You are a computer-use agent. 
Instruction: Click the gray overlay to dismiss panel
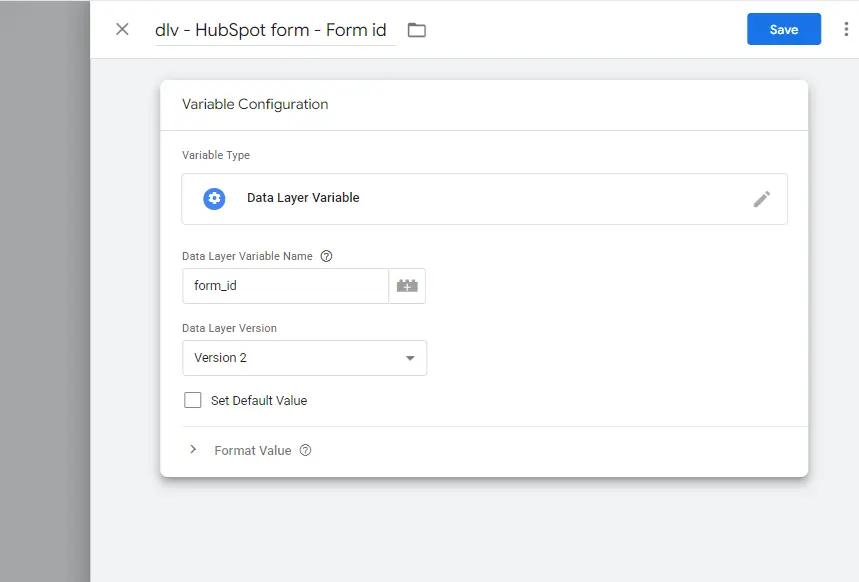pyautogui.click(x=44, y=300)
